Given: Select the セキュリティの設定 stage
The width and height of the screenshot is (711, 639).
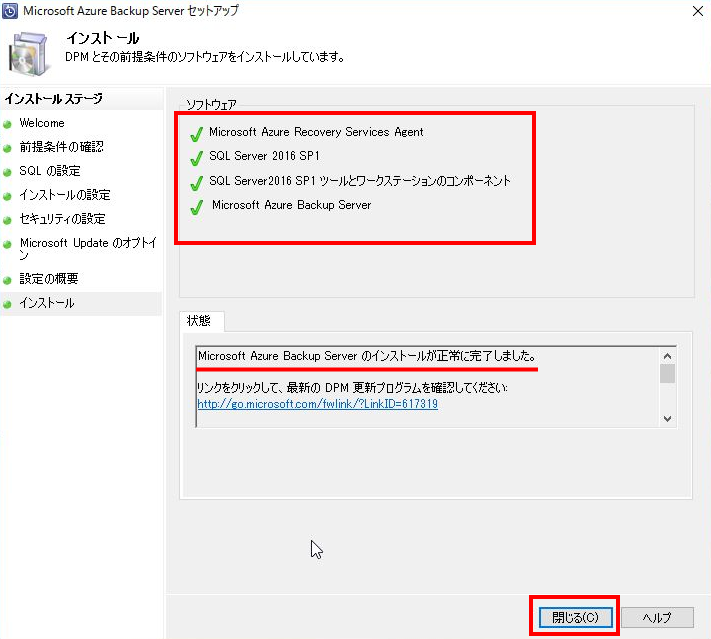Looking at the screenshot, I should click(63, 219).
